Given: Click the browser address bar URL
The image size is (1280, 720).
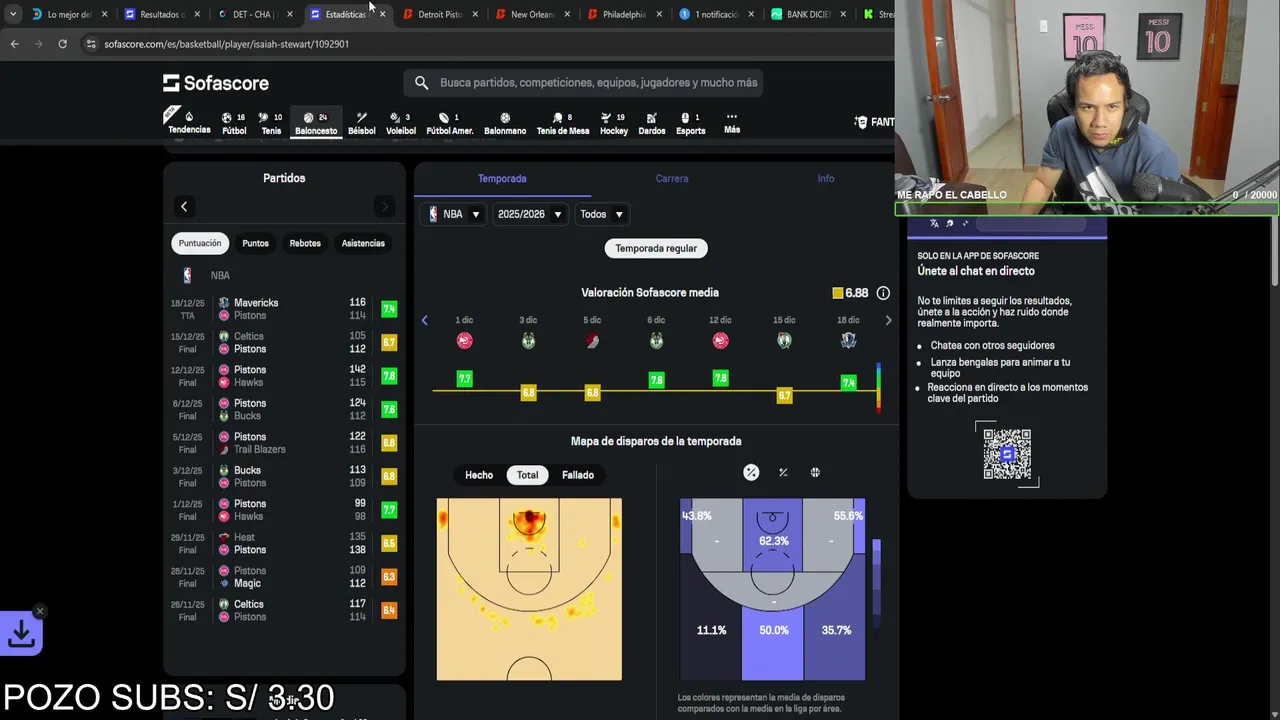Looking at the screenshot, I should click(226, 44).
